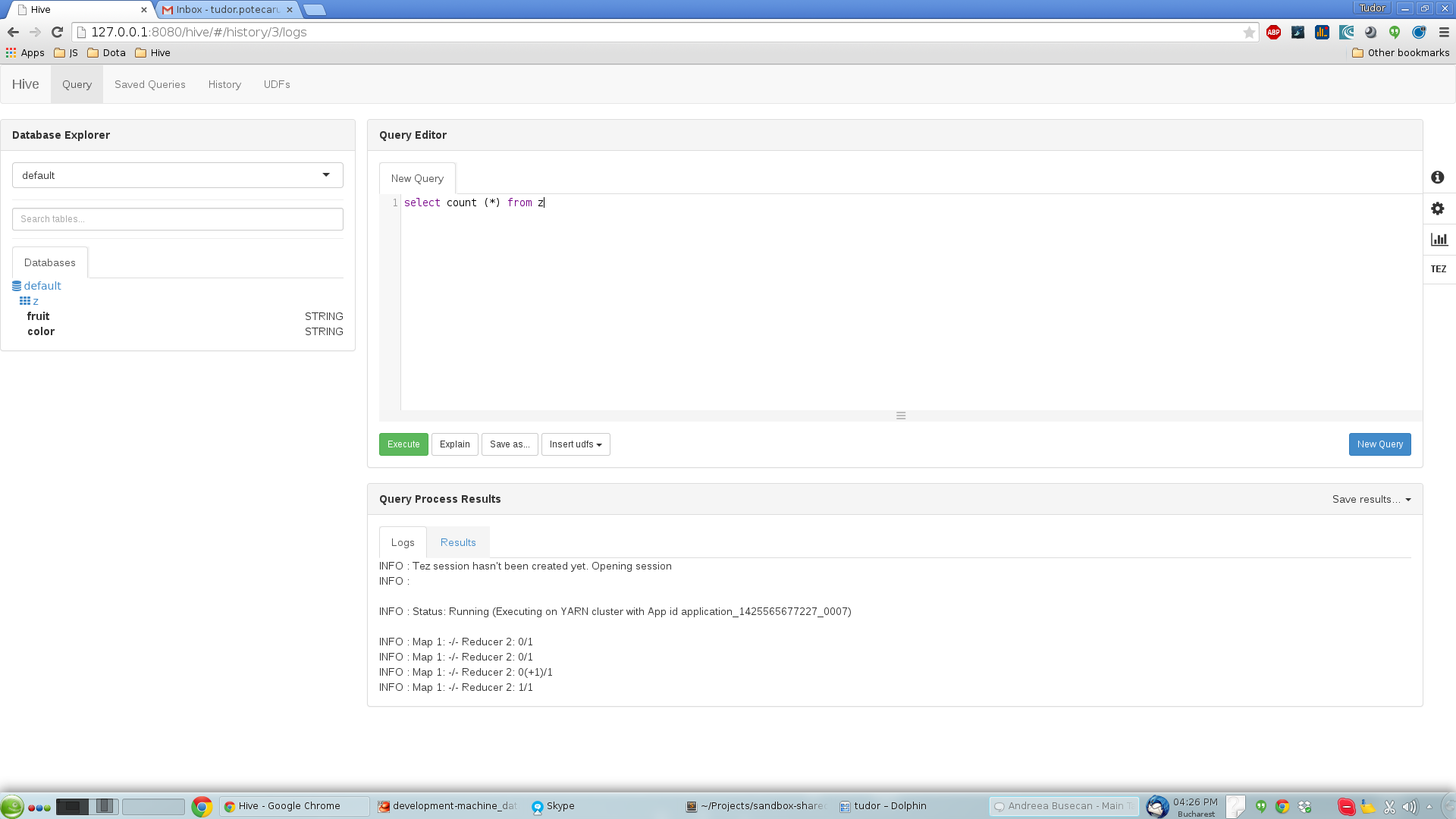Open the Dota bookmarks folder
The width and height of the screenshot is (1456, 819).
point(106,52)
